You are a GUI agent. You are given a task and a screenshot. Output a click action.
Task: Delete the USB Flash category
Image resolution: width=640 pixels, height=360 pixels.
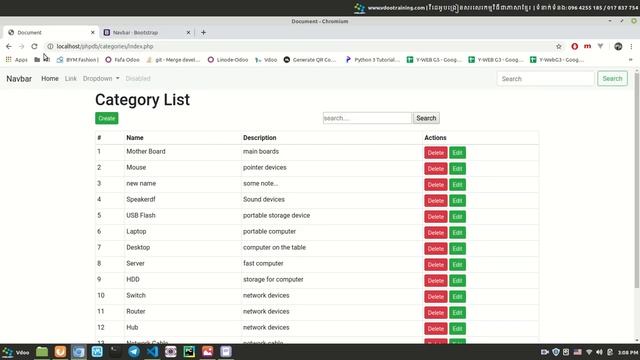click(436, 217)
